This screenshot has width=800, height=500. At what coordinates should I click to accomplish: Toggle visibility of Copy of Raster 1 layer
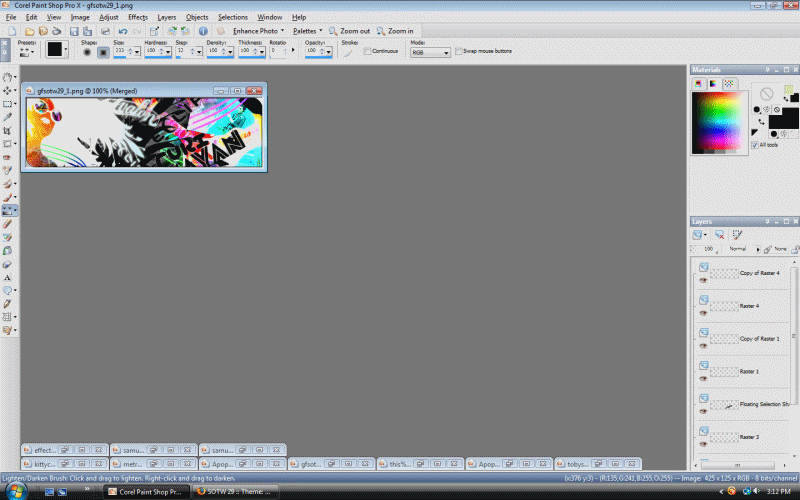click(703, 346)
